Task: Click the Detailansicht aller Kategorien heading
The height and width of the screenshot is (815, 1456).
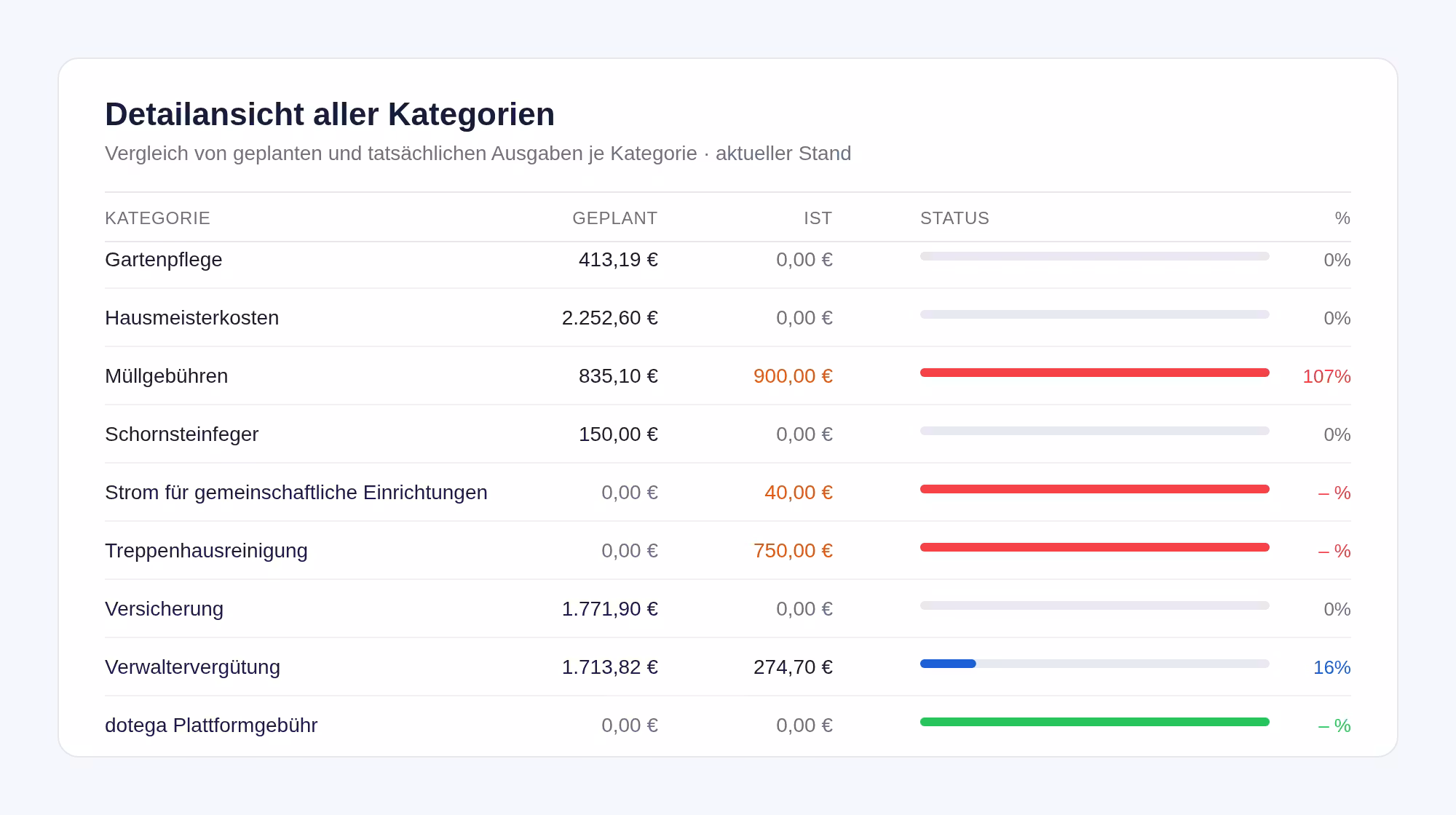Action: 330,114
